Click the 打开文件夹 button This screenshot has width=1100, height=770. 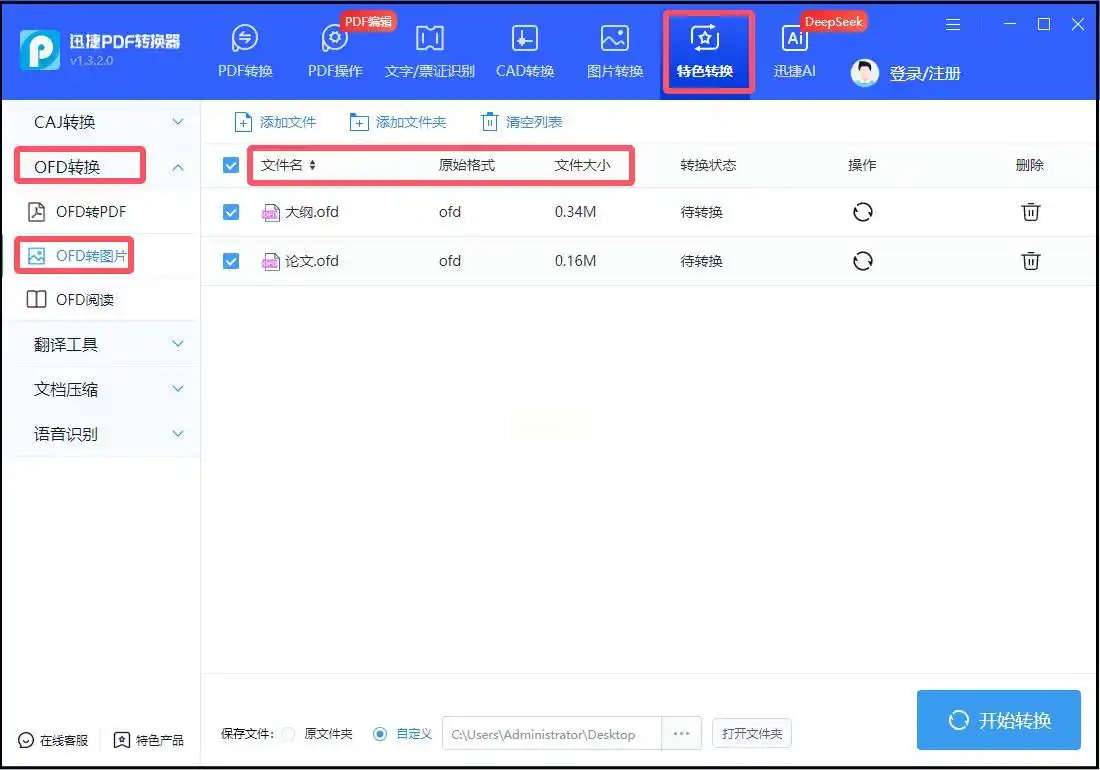click(751, 734)
